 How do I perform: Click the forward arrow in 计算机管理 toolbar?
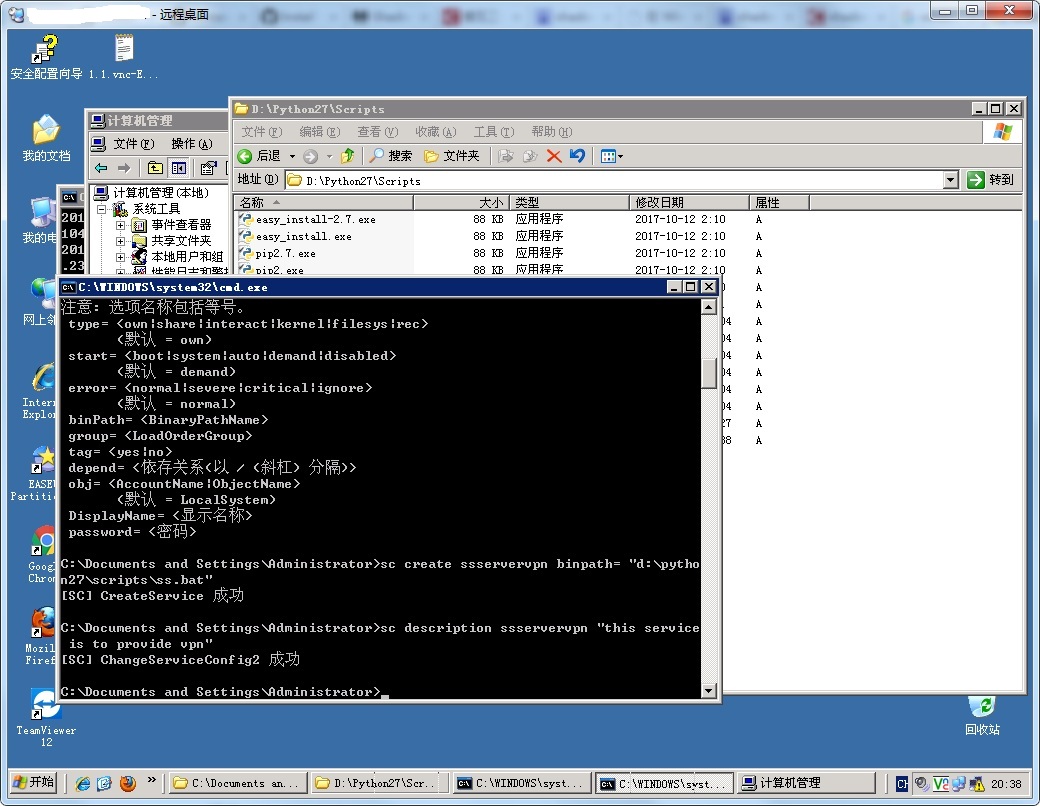[x=124, y=168]
